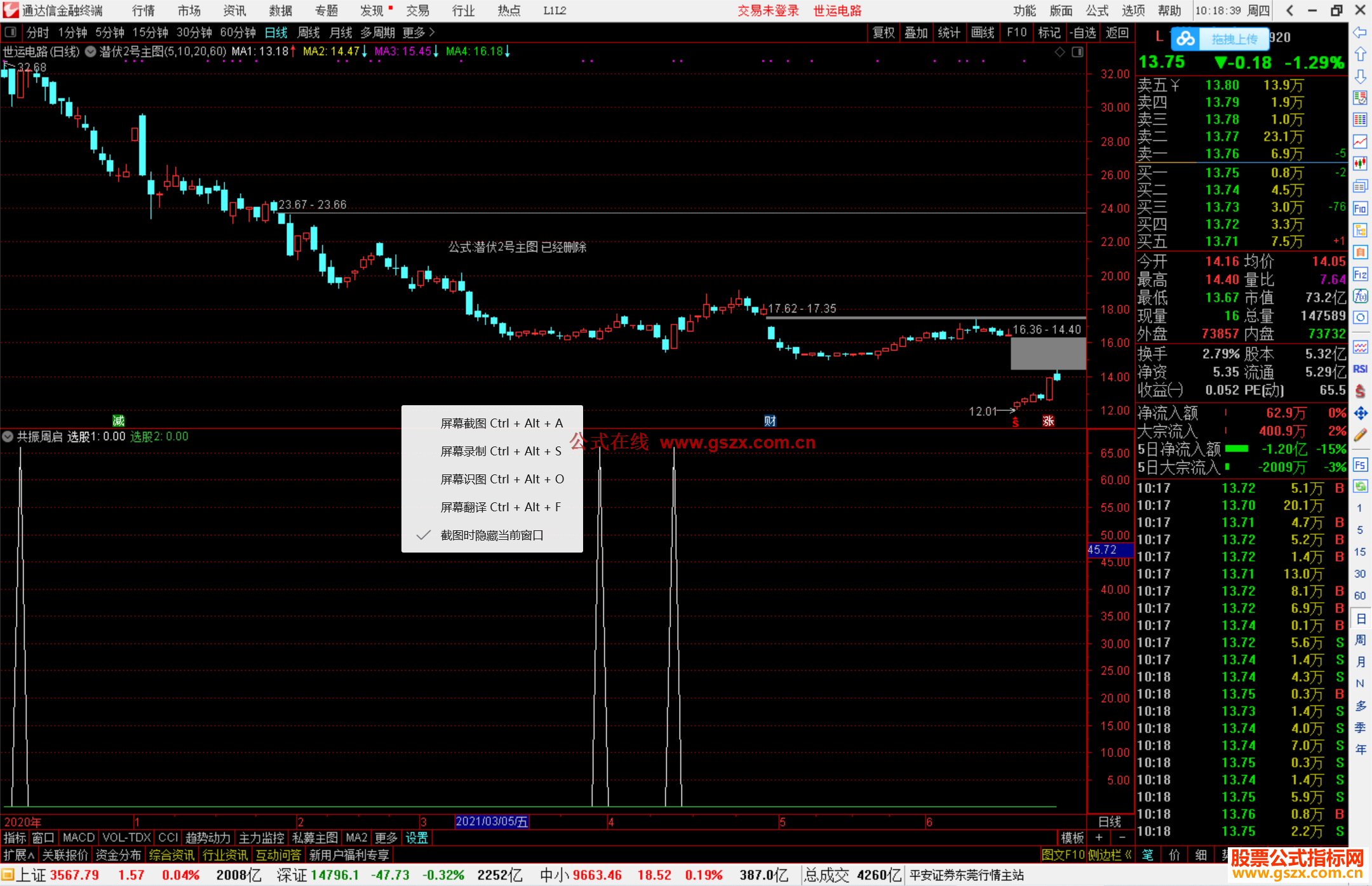Select the candlestick chart icon in sidebar

click(1360, 164)
